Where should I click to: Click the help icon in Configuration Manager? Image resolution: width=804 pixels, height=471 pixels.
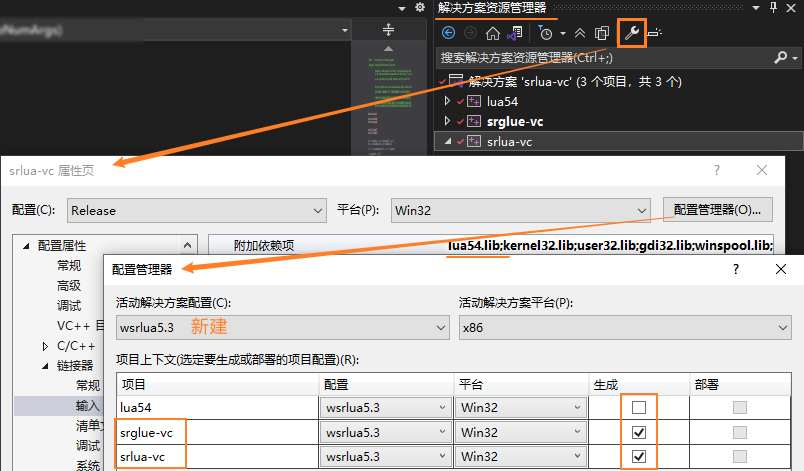click(736, 269)
